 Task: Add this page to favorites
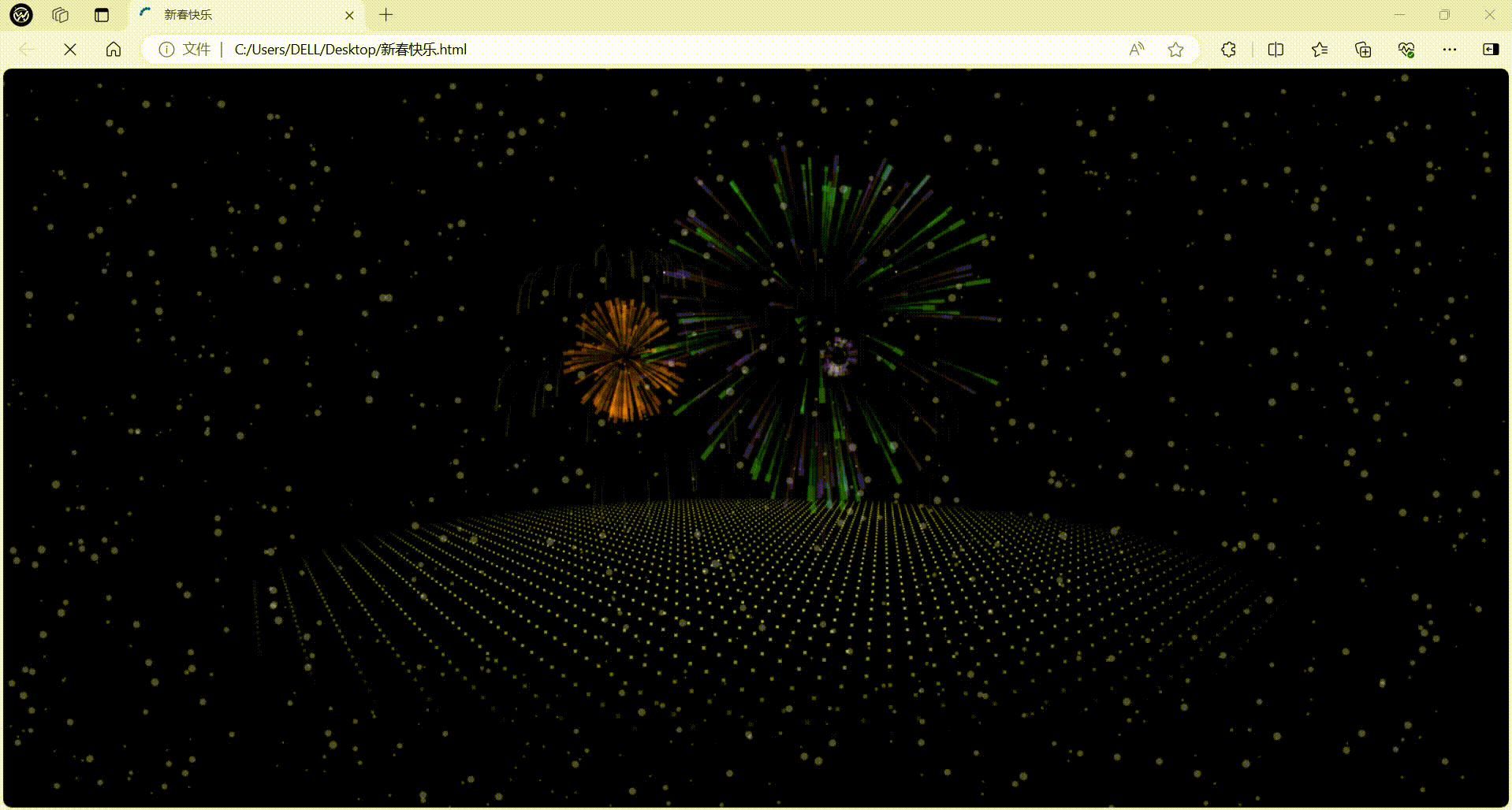[x=1175, y=50]
